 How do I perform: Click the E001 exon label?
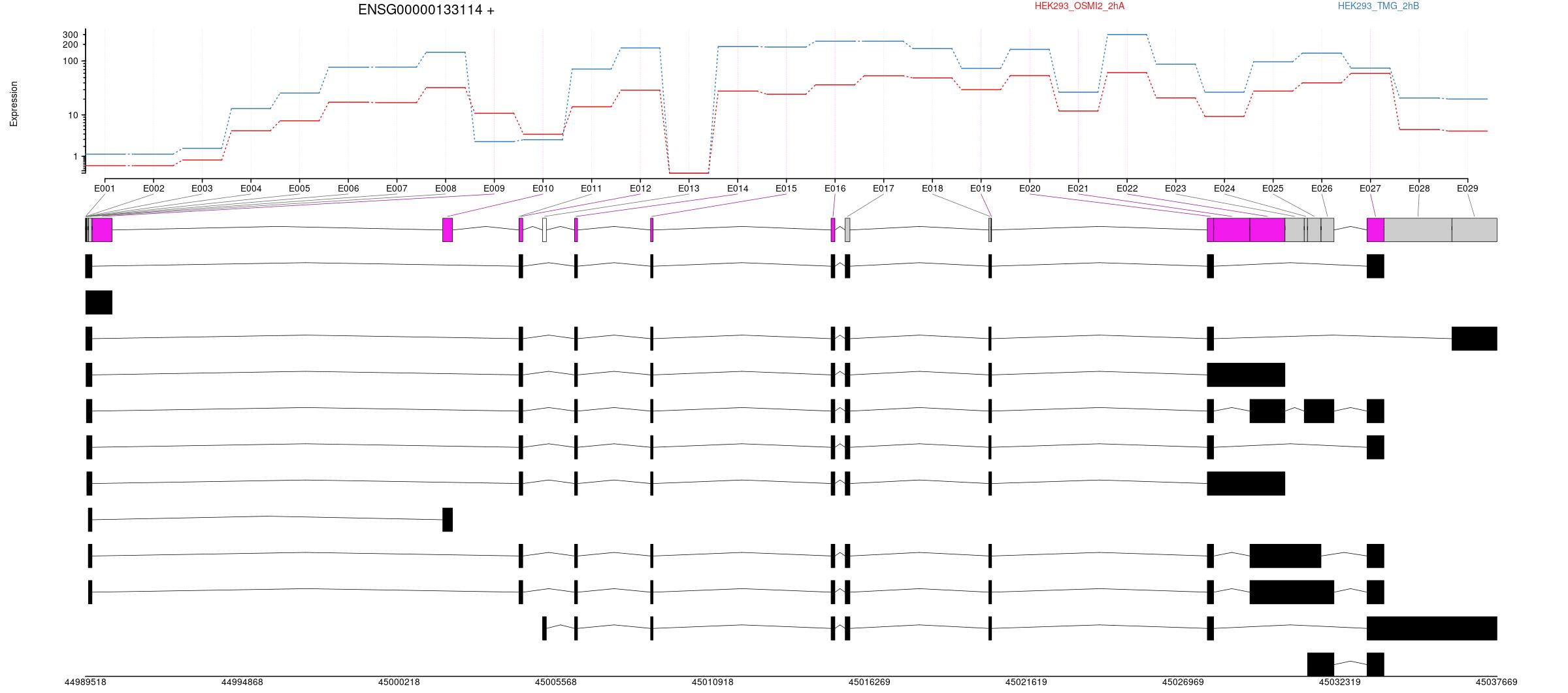click(105, 188)
